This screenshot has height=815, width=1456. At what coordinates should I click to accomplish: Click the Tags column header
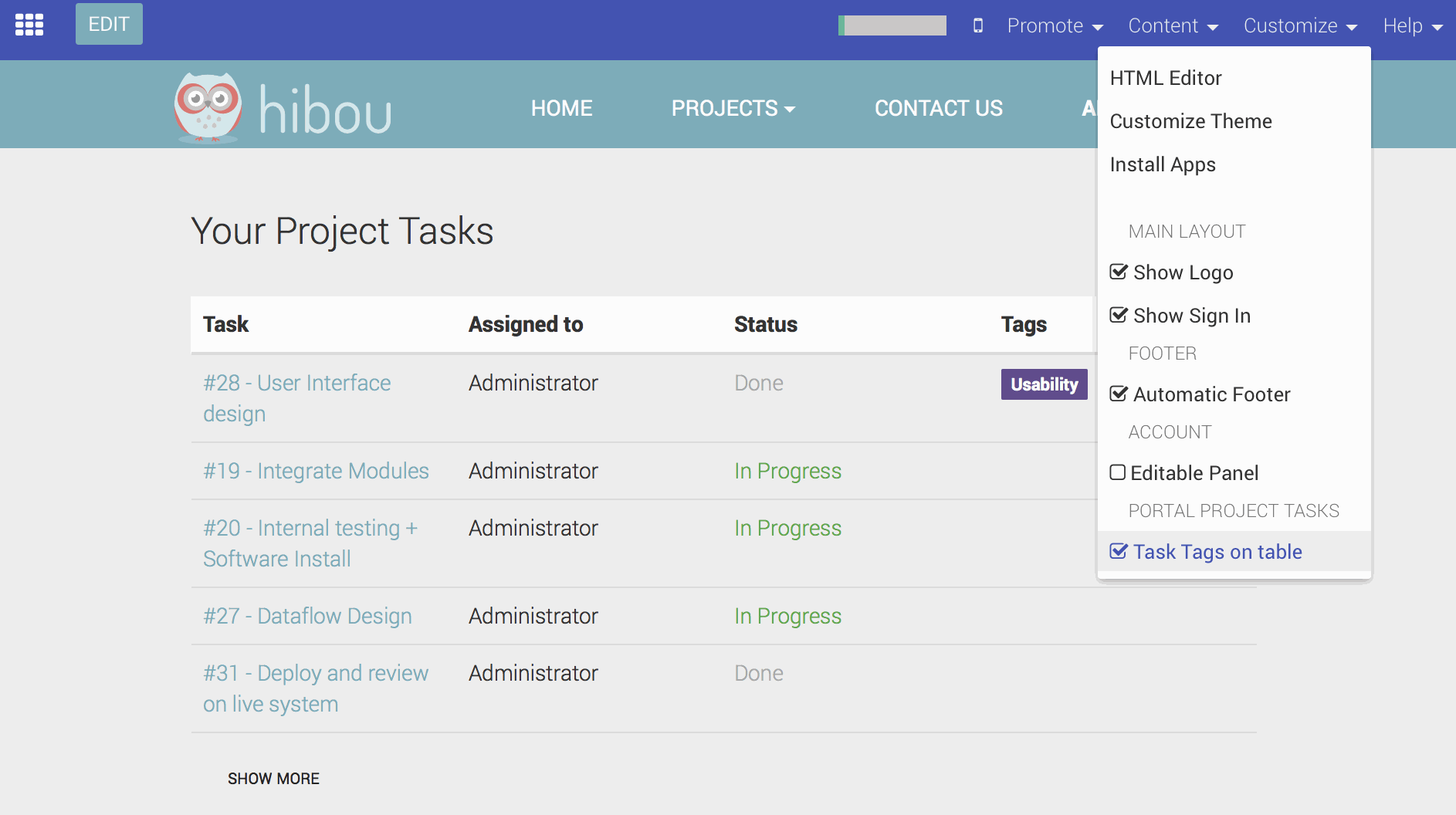[x=1024, y=324]
